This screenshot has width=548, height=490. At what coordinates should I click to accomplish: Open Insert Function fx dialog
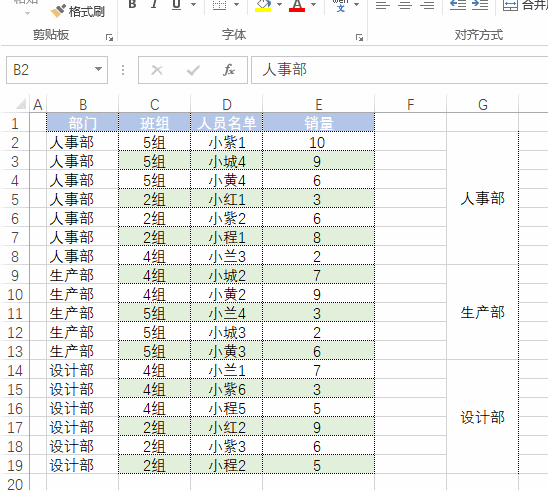(229, 70)
